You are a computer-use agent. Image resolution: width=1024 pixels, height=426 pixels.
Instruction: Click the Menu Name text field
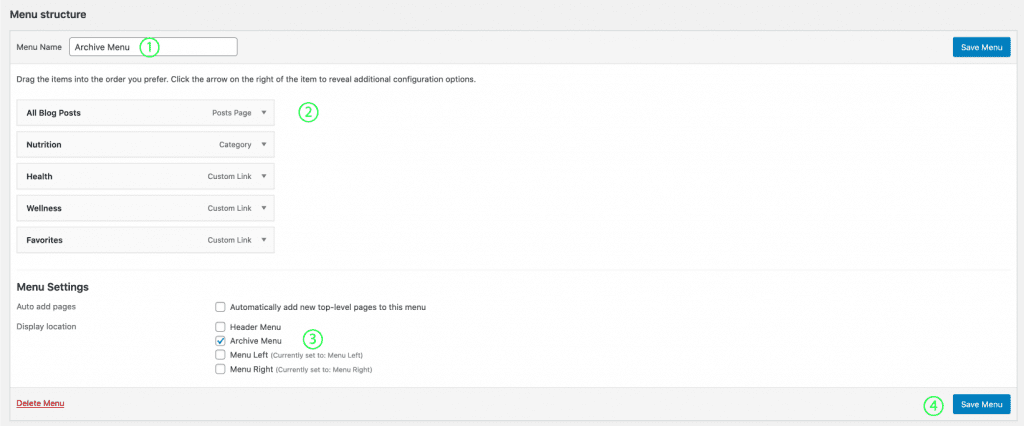[152, 47]
